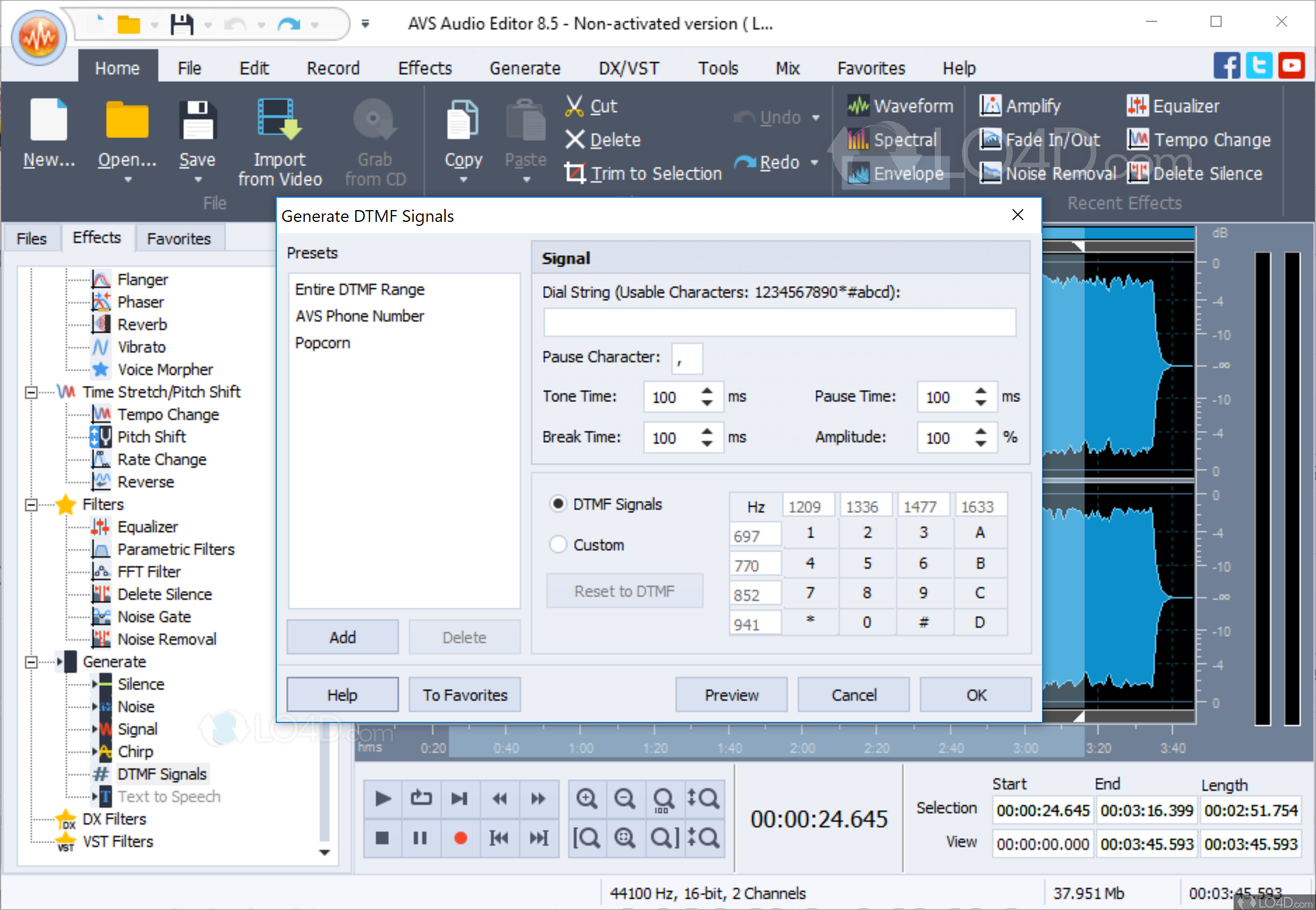Click the Zoom Out magnifier icon
The height and width of the screenshot is (910, 1316).
point(625,798)
